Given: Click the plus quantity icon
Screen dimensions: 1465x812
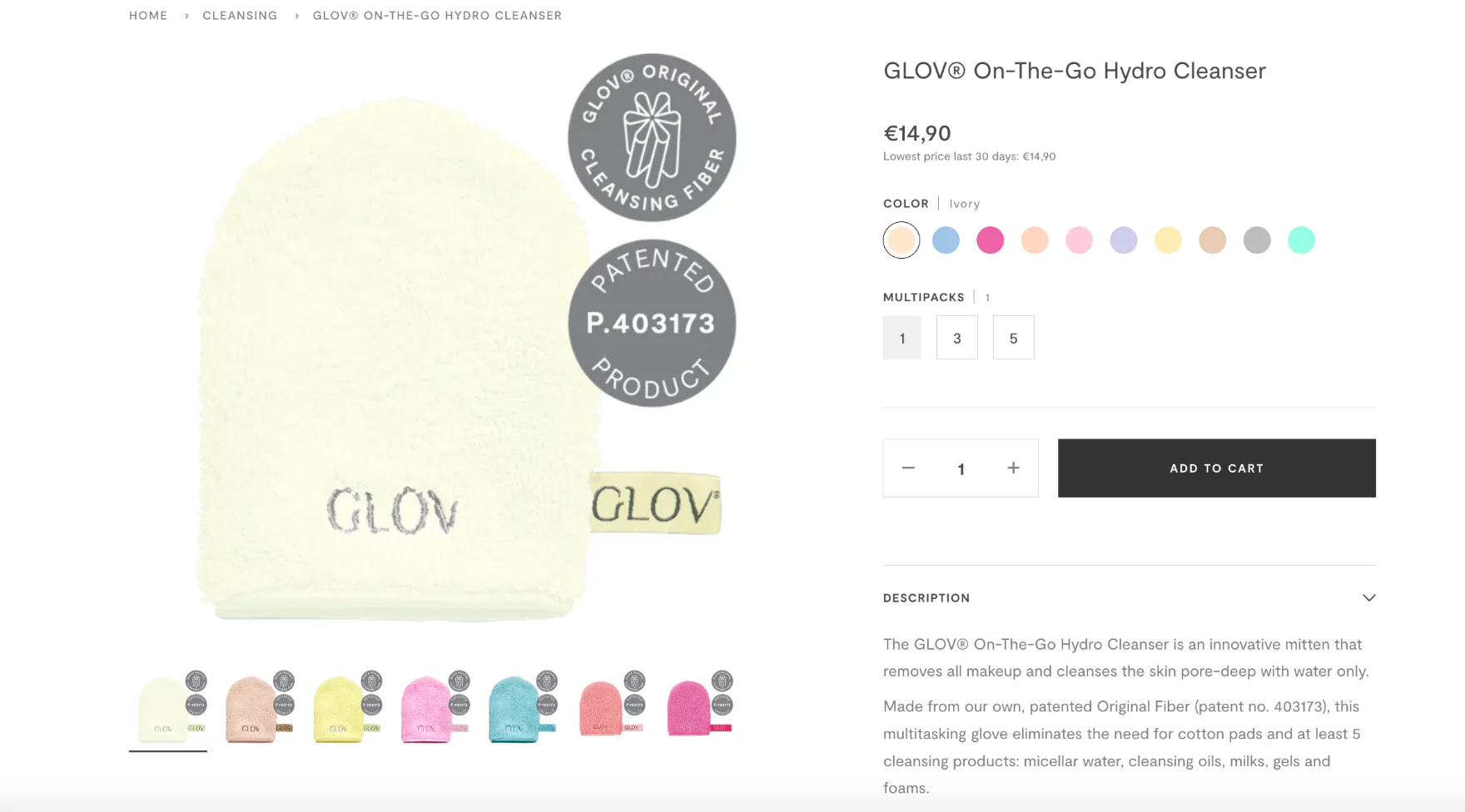Looking at the screenshot, I should click(1013, 468).
